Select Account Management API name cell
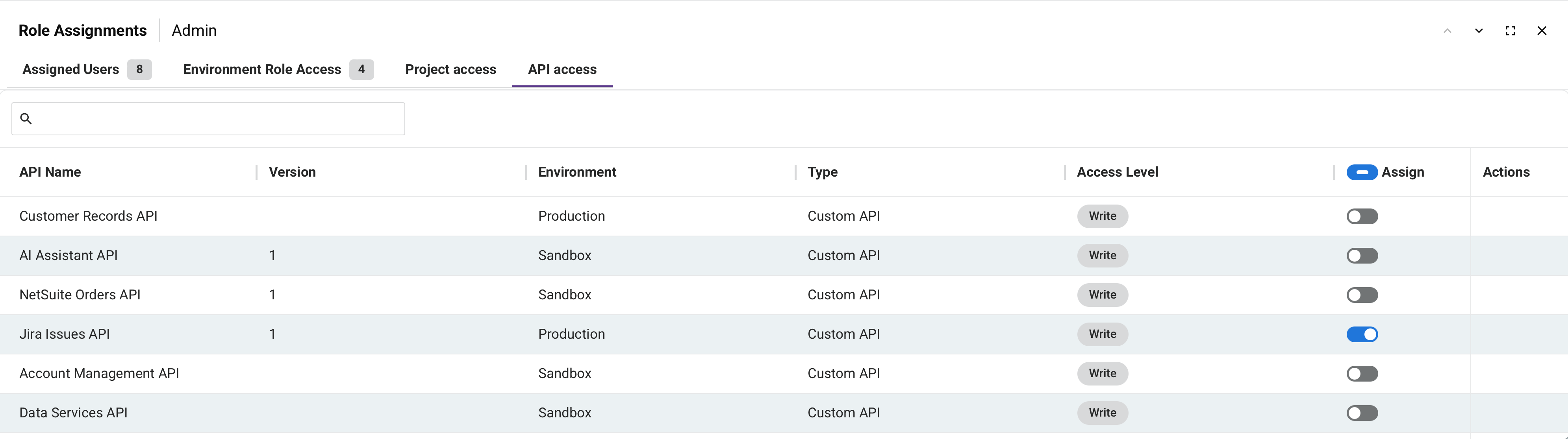This screenshot has width=1568, height=439. pos(99,373)
